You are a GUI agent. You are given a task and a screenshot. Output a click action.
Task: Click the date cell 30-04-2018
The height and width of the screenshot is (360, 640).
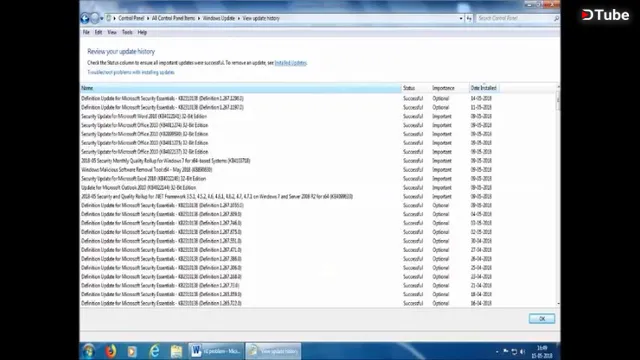point(481,241)
